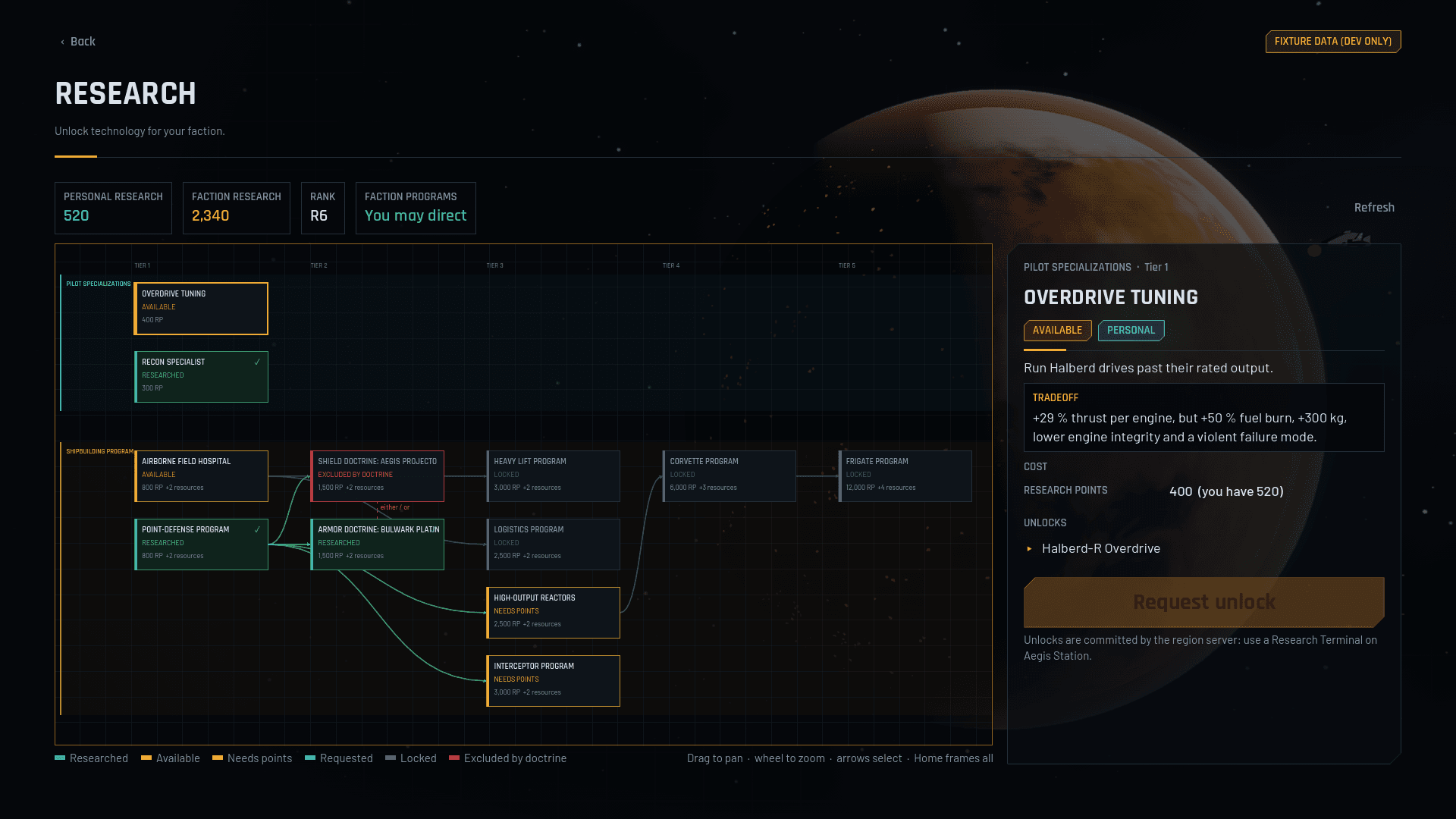Select the Interceptor Program node
Viewport: 1456px width, 819px height.
pyautogui.click(x=553, y=681)
